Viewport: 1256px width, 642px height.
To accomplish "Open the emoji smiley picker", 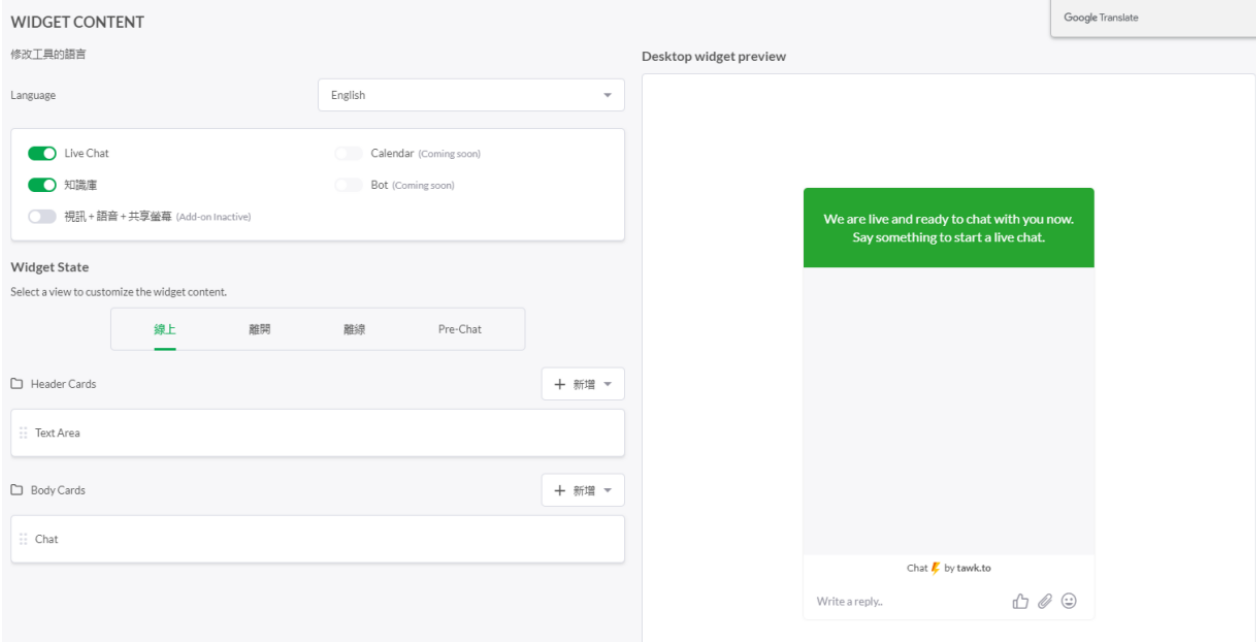I will tap(1069, 601).
